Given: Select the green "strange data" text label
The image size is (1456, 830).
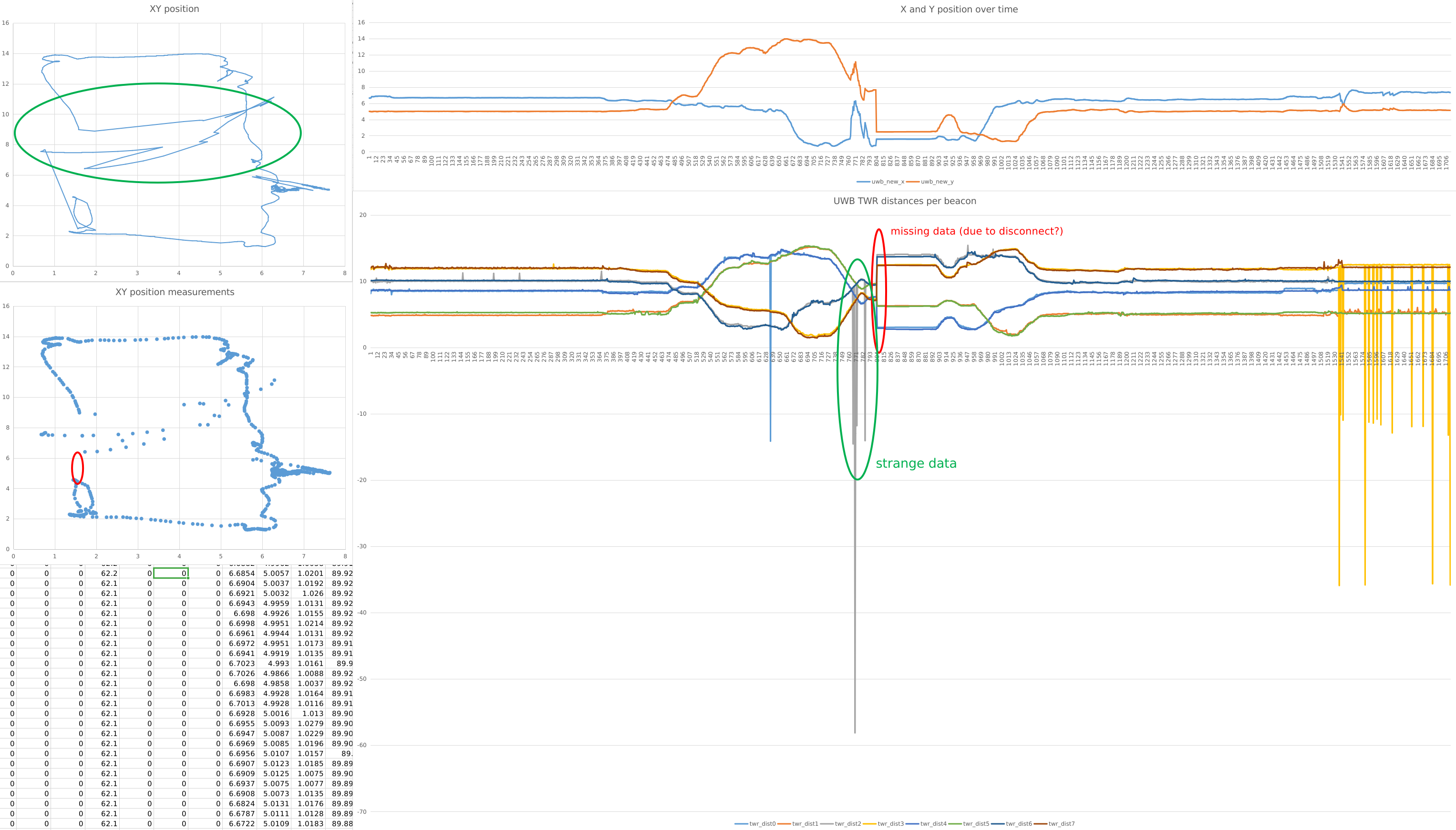Looking at the screenshot, I should (916, 463).
